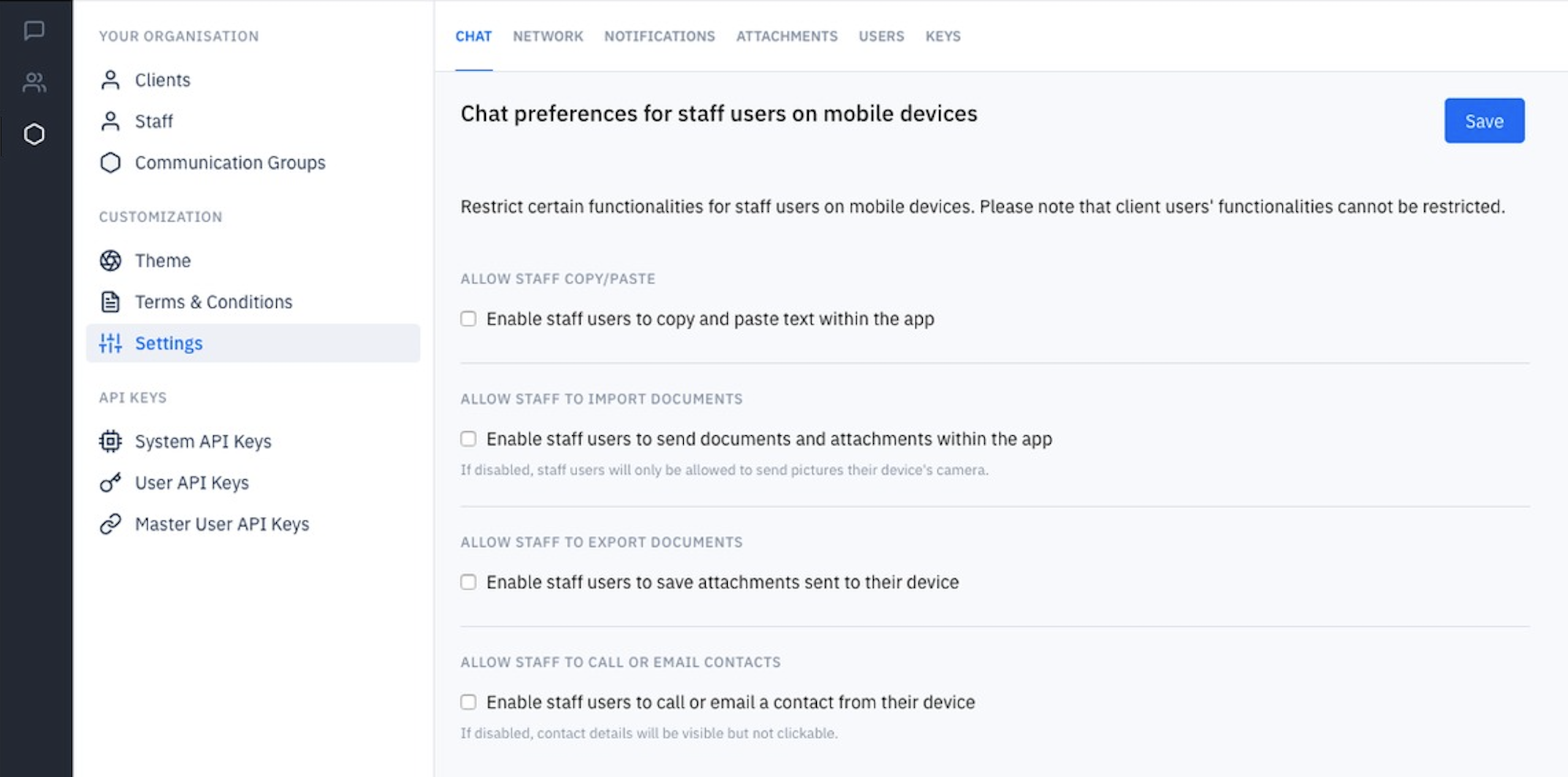The width and height of the screenshot is (1568, 777).
Task: Click the blue Save button
Action: tap(1484, 120)
